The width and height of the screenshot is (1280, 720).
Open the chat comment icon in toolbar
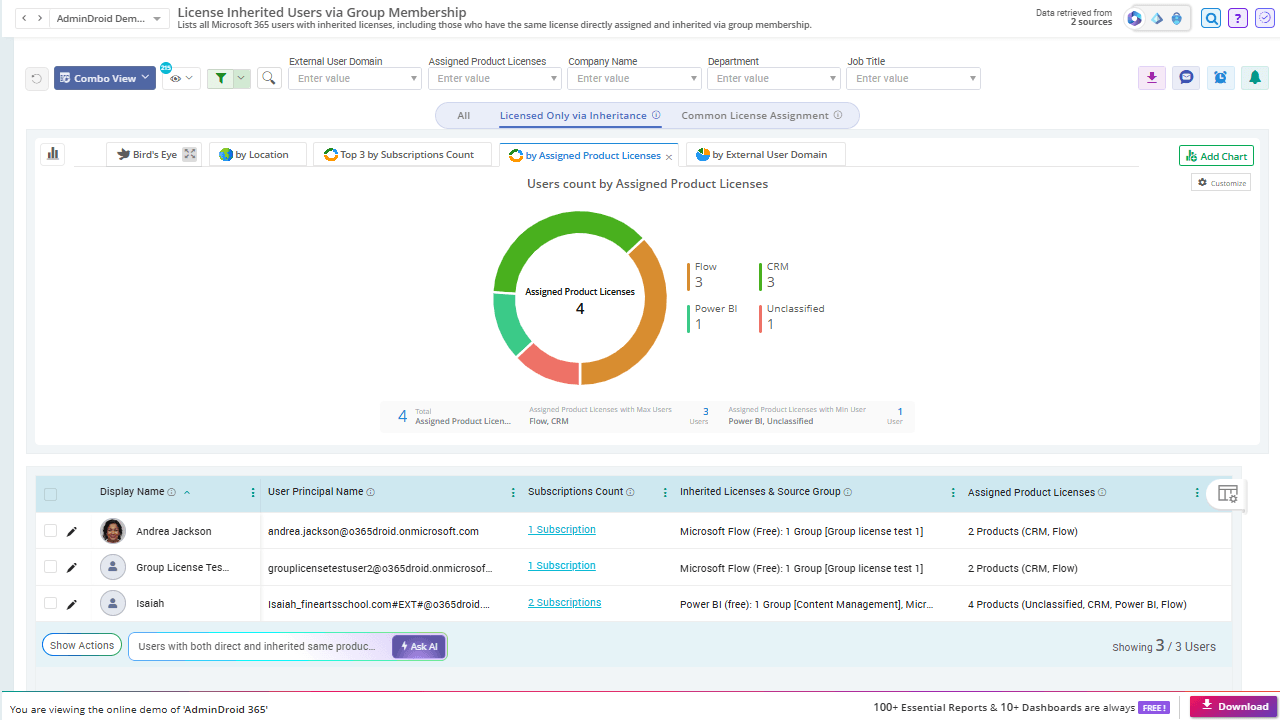[x=1187, y=78]
